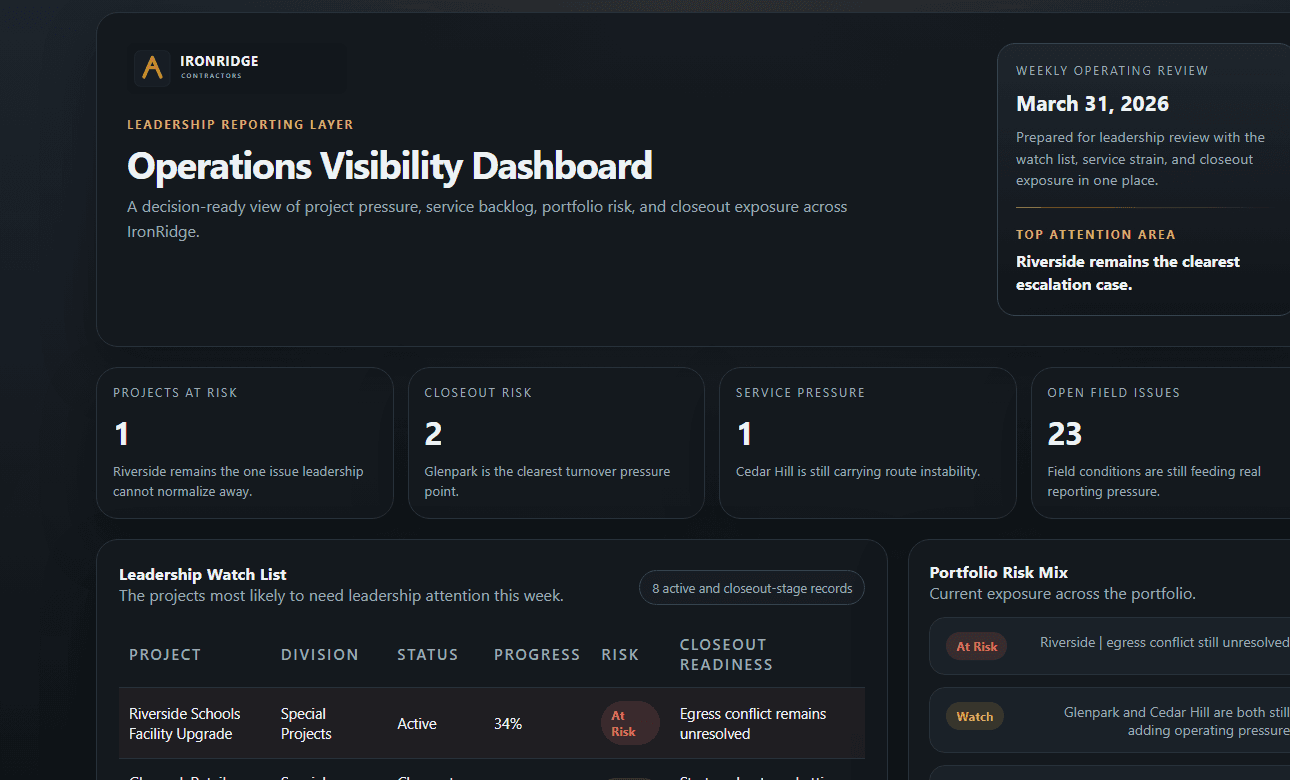The height and width of the screenshot is (780, 1290).
Task: Click the Watch badge under Portfolio Risk Mix
Action: click(x=974, y=716)
